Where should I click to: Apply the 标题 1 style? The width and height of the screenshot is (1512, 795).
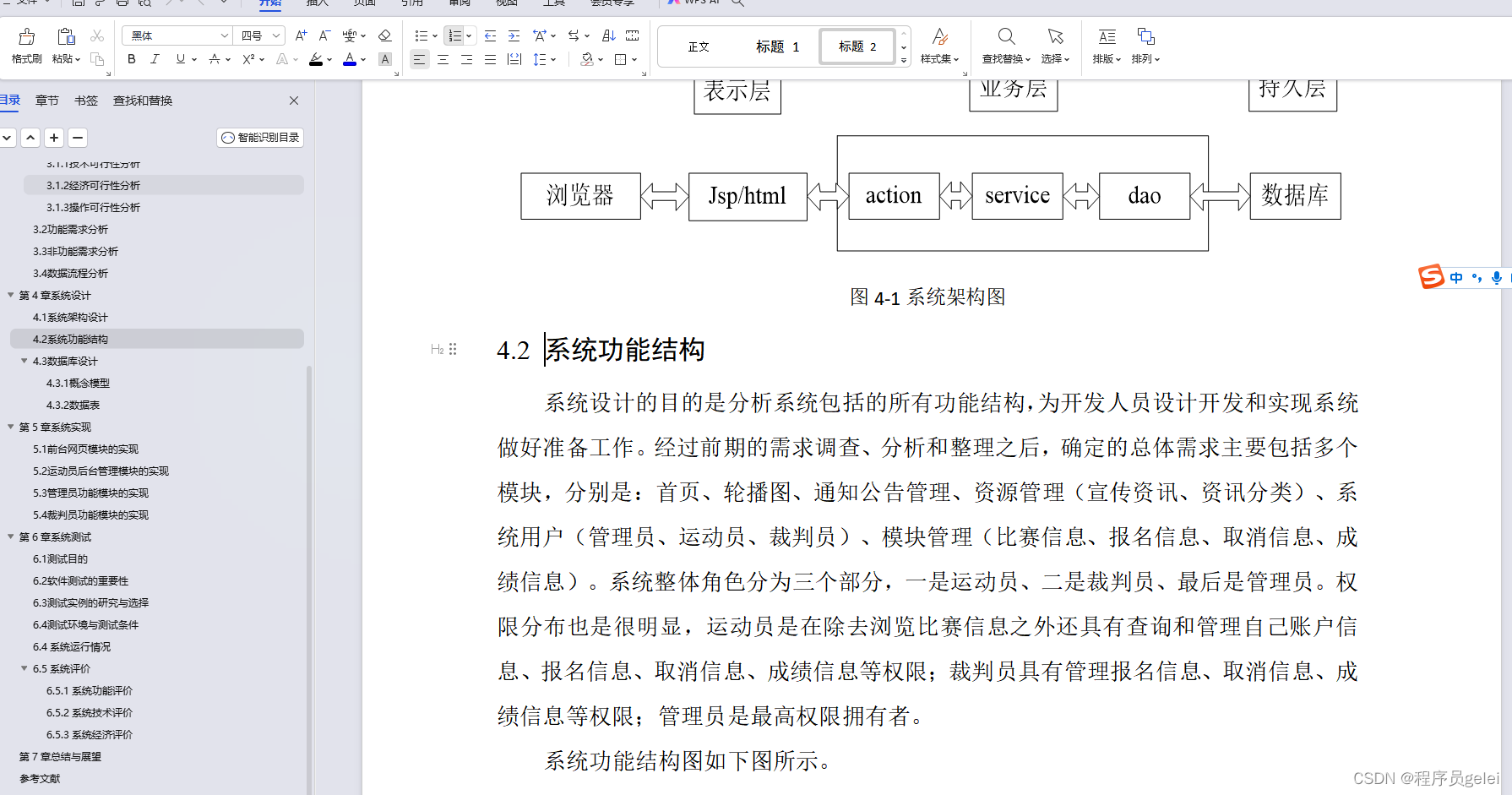[777, 46]
